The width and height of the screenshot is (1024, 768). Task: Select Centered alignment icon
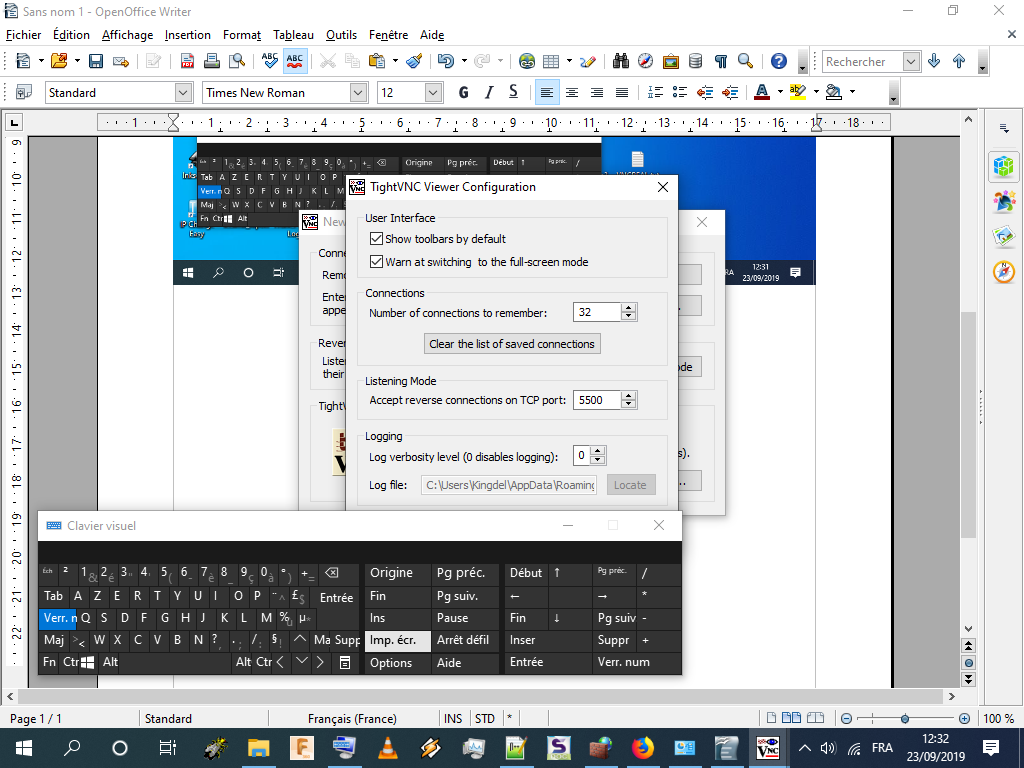571,93
